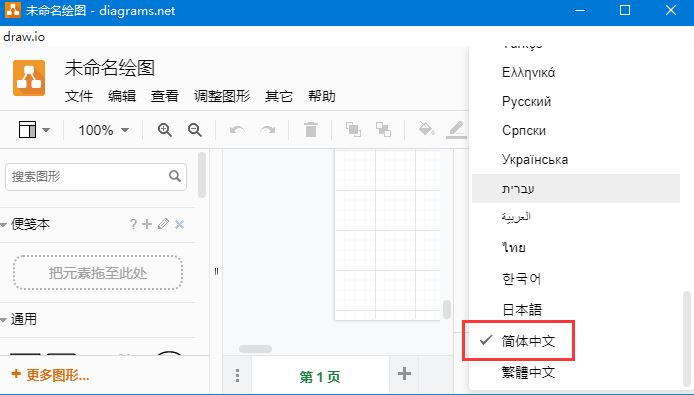The height and width of the screenshot is (395, 694).
Task: Focus the 搜索图形 search input field
Action: [96, 177]
